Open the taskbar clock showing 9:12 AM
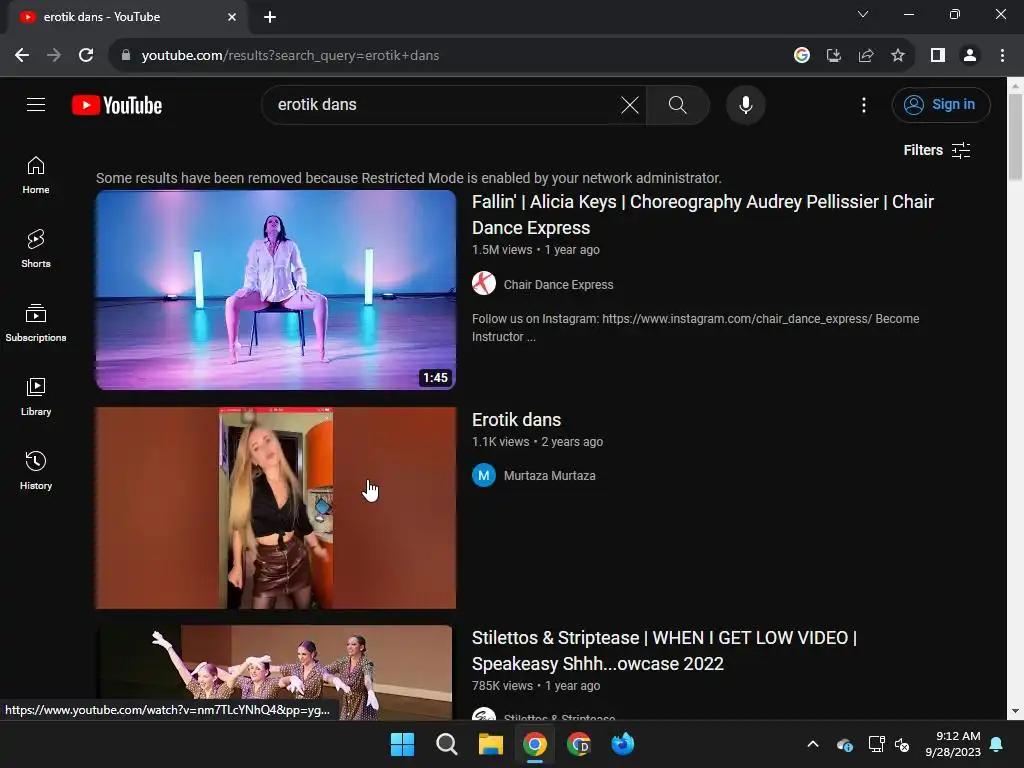The image size is (1024, 768). [953, 744]
